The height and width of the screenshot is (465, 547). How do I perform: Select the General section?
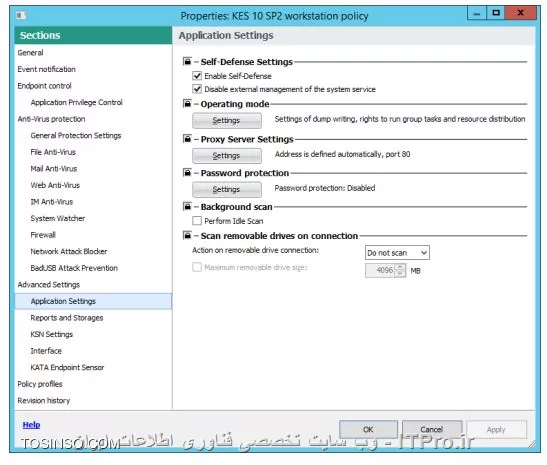click(93, 53)
